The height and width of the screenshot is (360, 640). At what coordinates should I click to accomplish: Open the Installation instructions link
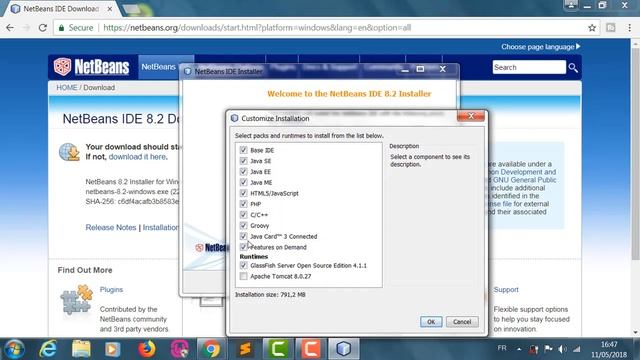point(161,227)
